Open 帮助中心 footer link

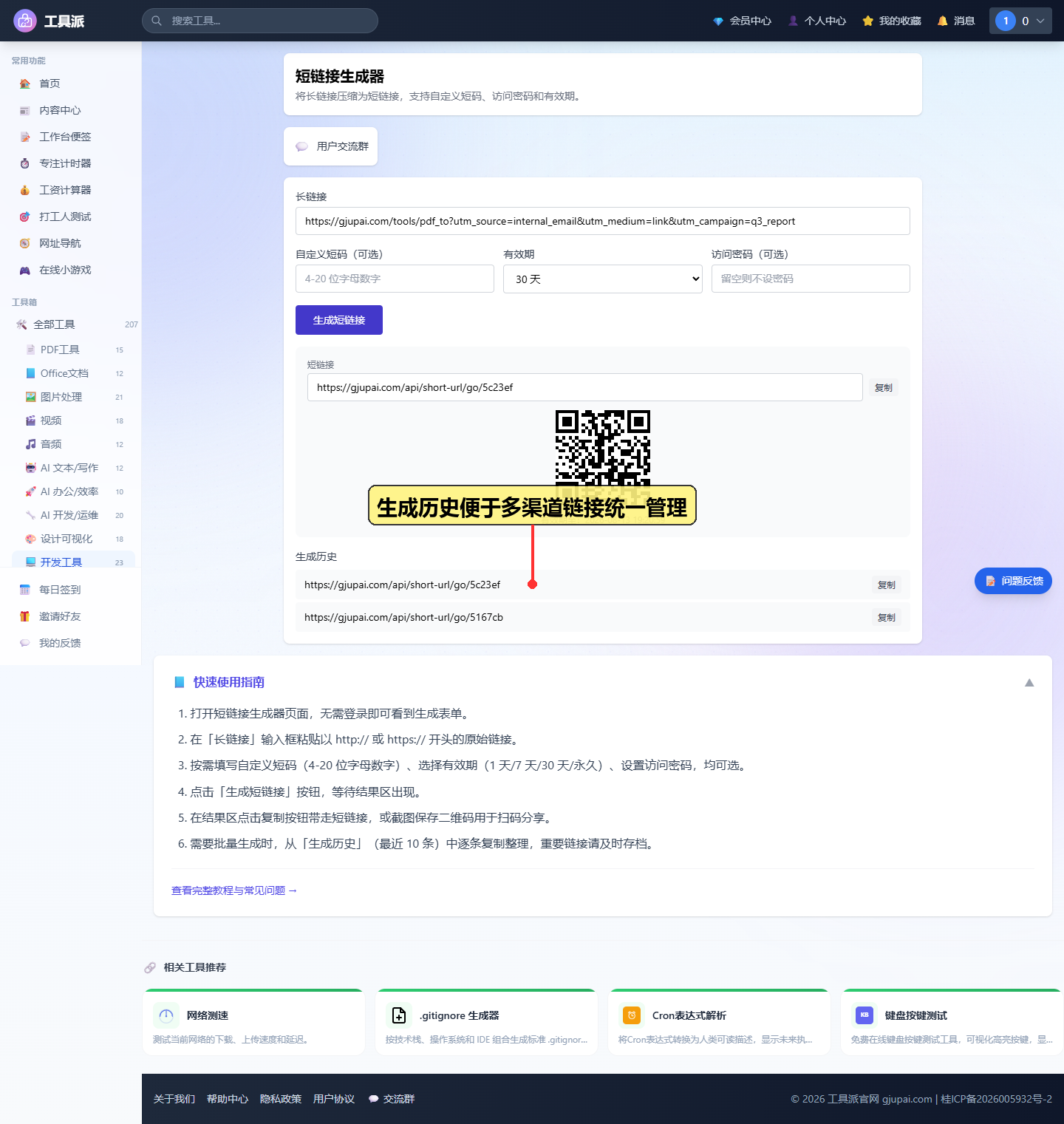228,1099
